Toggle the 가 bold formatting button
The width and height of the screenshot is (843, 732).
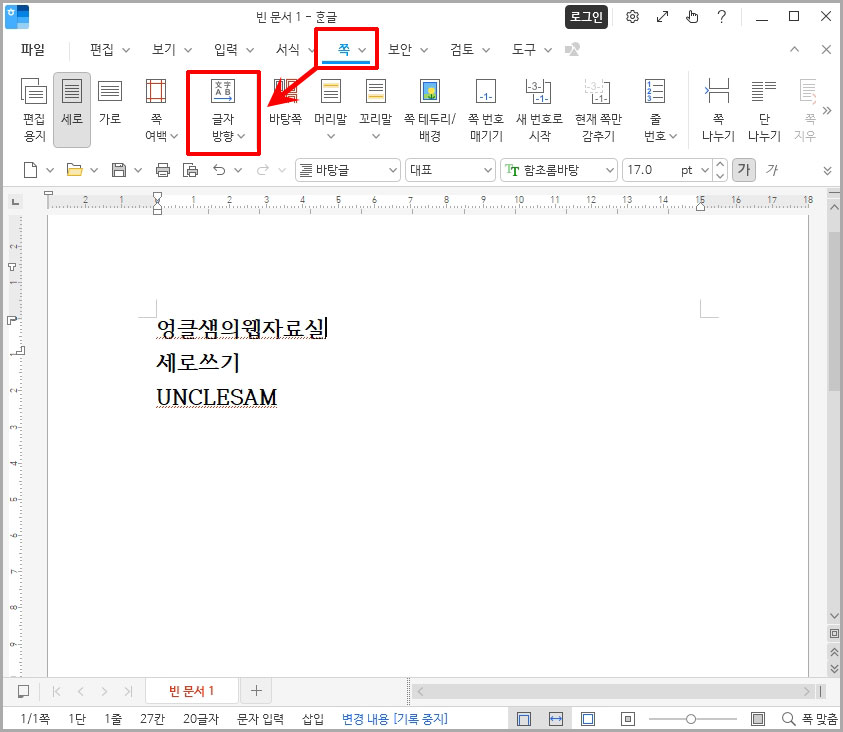[745, 169]
